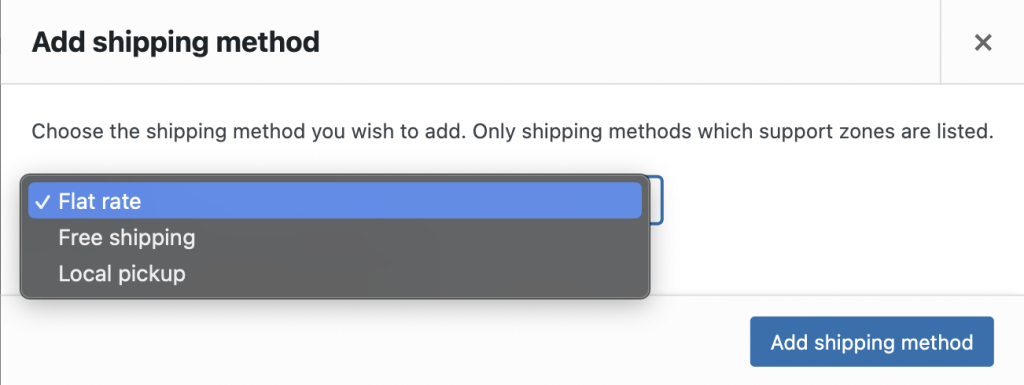Select the Flat rate option
Screen dimensions: 1024x385
(x=335, y=201)
